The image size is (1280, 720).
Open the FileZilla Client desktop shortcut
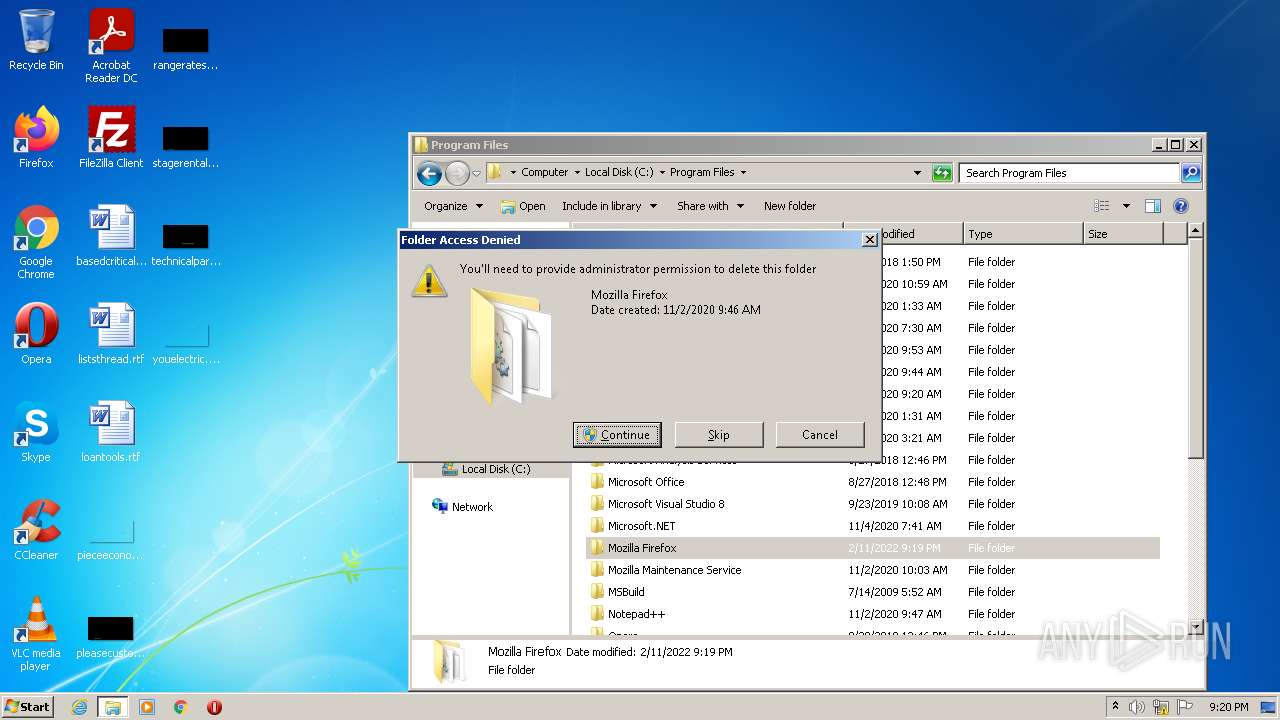click(111, 138)
